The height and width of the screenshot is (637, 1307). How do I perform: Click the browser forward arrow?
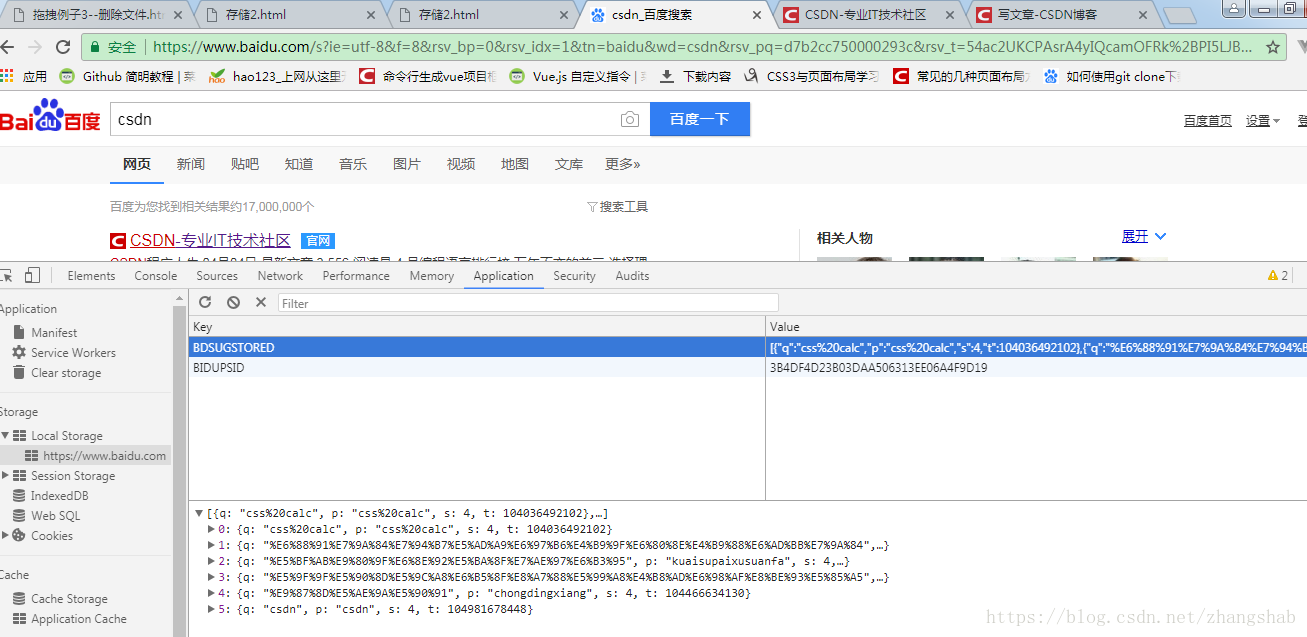pyautogui.click(x=35, y=47)
